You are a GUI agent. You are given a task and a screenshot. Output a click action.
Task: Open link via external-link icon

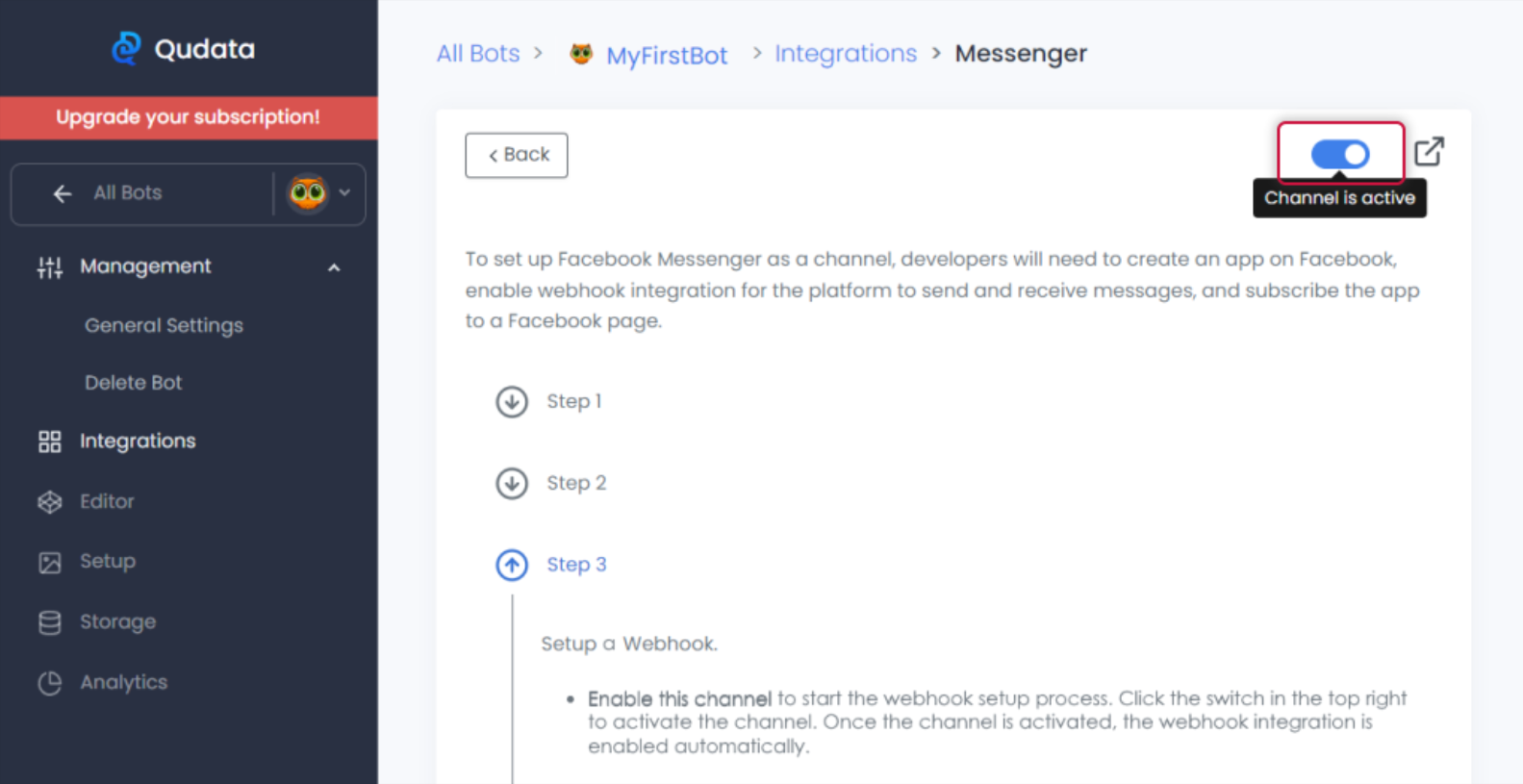click(x=1429, y=152)
